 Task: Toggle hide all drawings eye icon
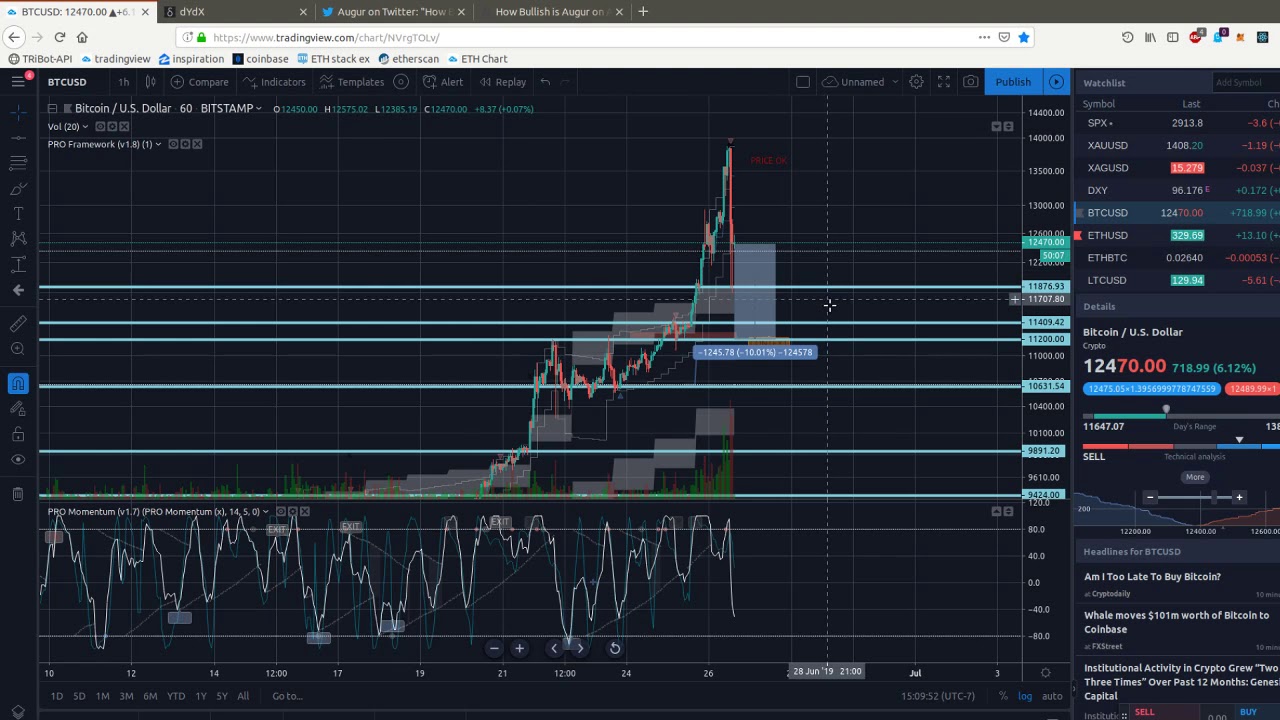pos(18,459)
